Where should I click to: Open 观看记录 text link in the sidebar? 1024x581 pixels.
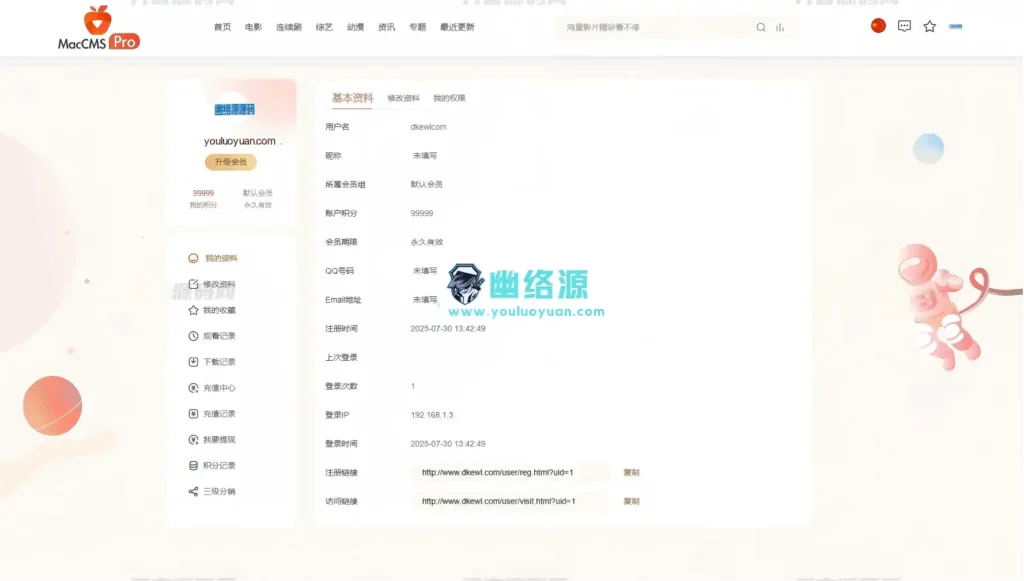(x=219, y=336)
